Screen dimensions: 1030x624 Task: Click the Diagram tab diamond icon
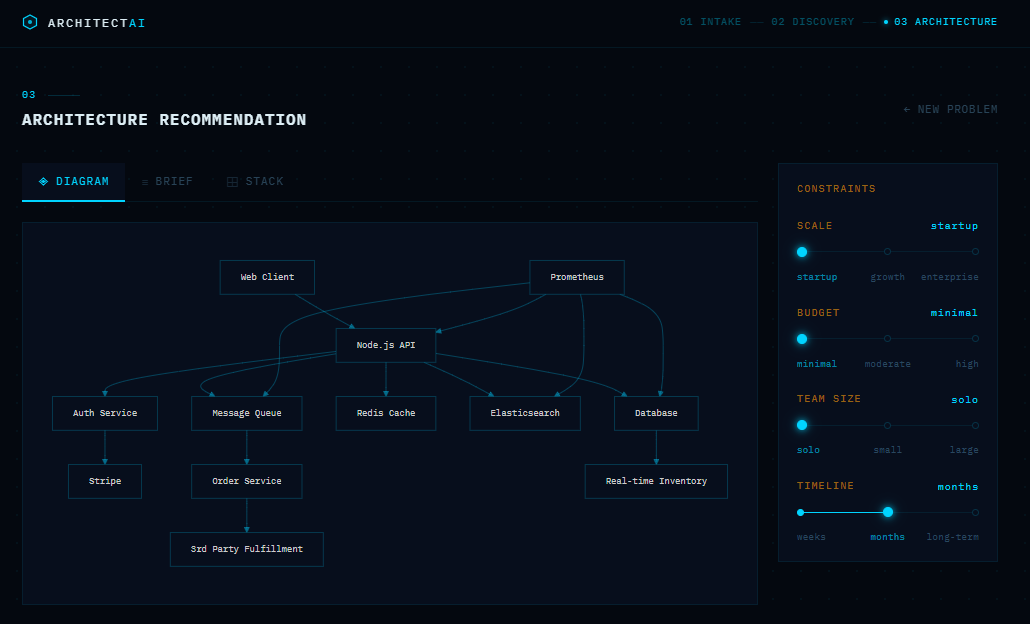pos(43,182)
